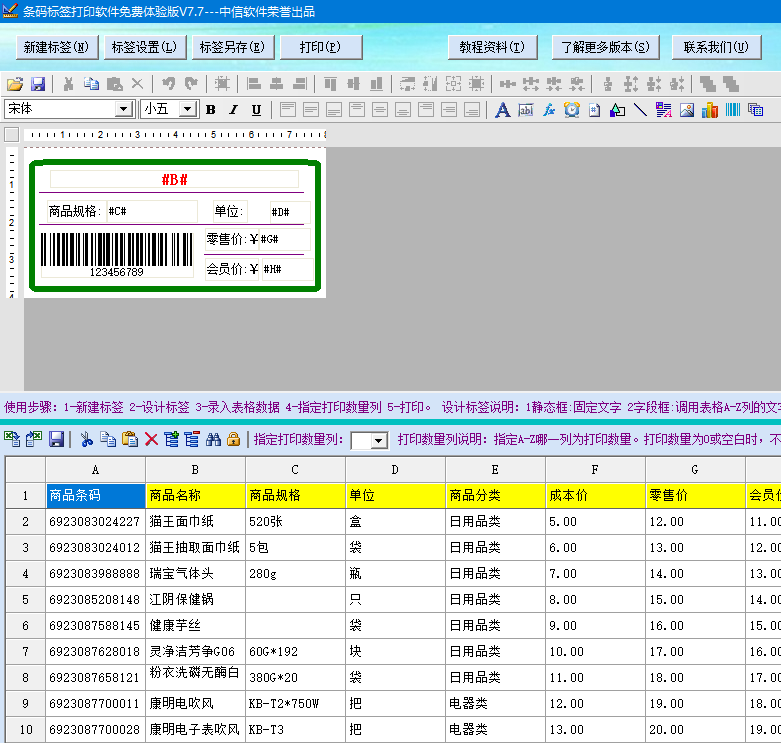Insert field text box (abl) tool
This screenshot has width=781, height=743.
525,110
